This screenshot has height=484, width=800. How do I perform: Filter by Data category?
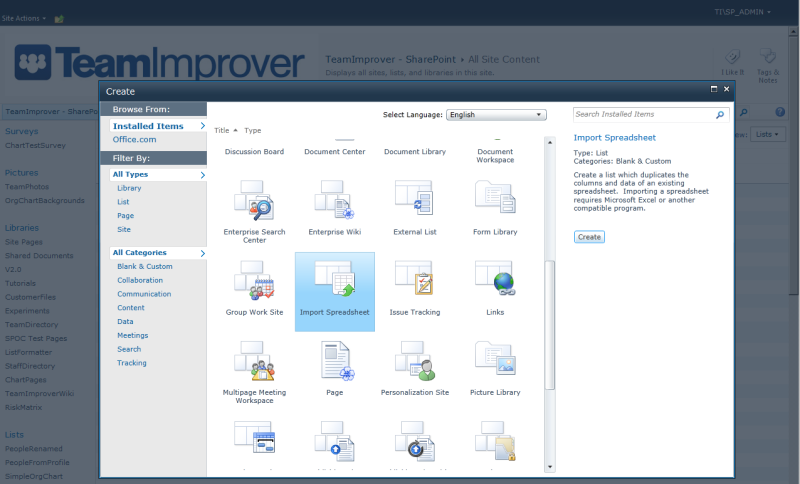(125, 321)
